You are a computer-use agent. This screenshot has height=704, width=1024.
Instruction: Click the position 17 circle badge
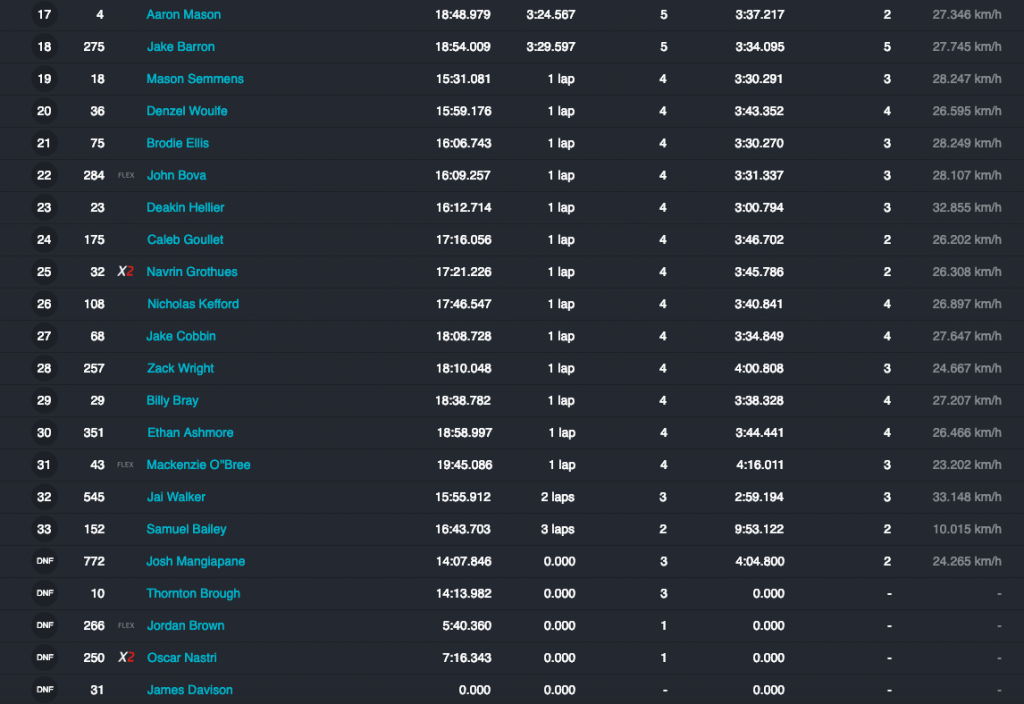coord(44,15)
